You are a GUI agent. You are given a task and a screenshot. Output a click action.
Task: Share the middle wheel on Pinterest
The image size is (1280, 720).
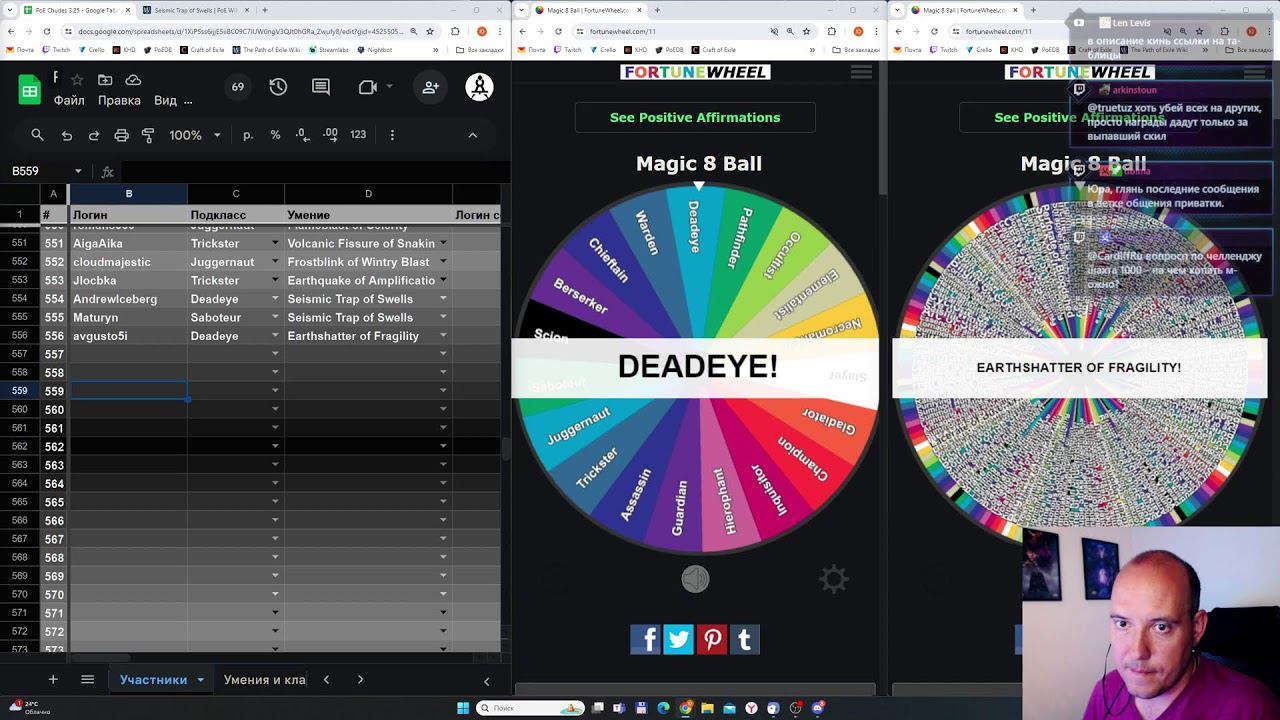pyautogui.click(x=711, y=639)
